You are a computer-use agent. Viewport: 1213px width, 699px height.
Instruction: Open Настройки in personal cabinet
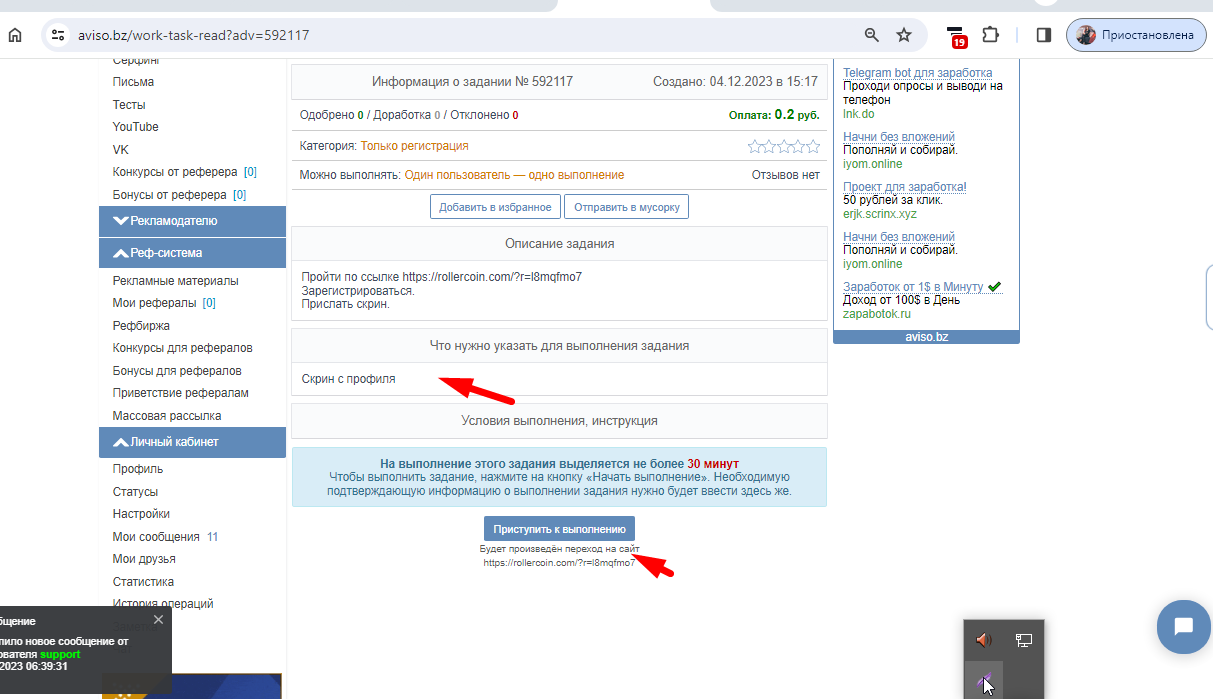coord(141,514)
